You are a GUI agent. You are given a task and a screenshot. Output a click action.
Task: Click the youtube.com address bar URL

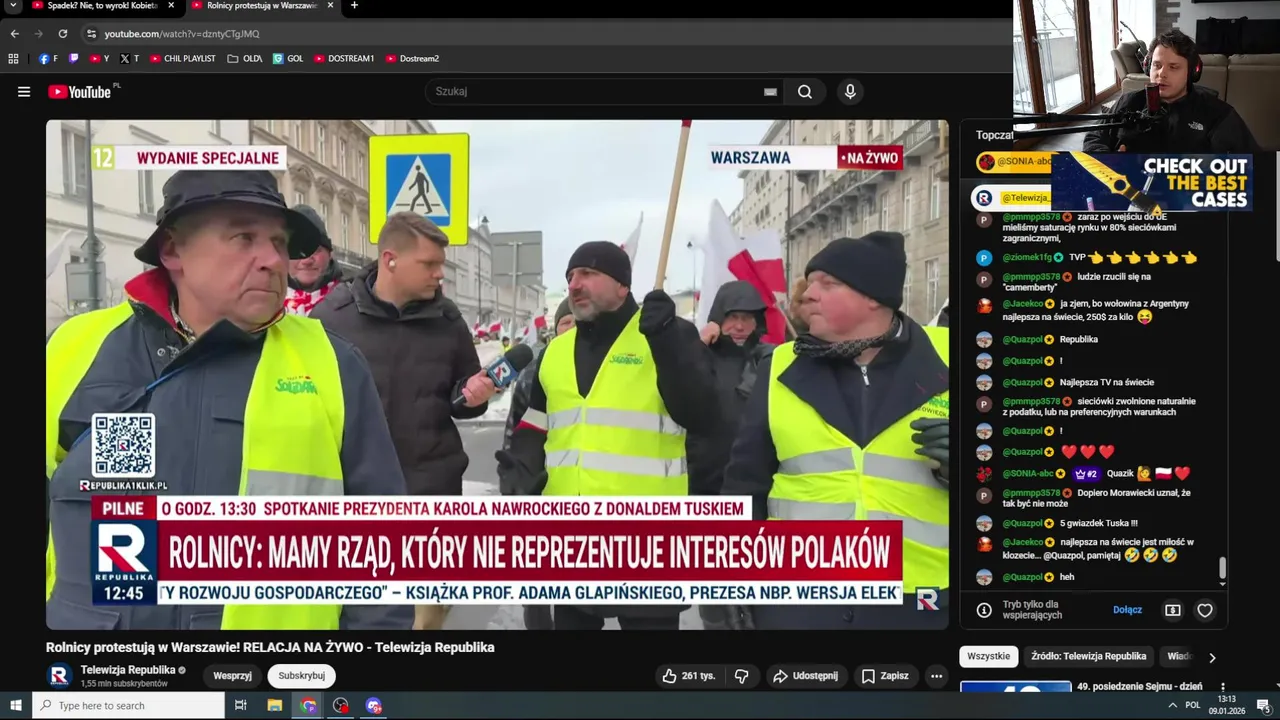(182, 33)
